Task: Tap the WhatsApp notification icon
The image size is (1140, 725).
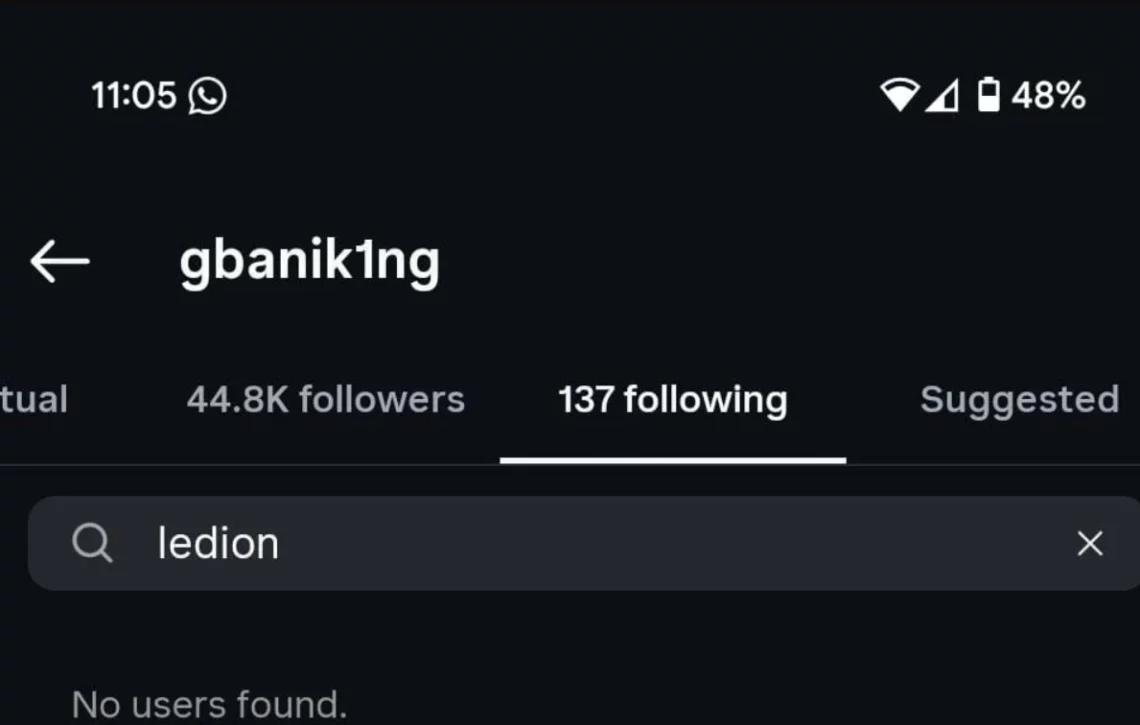Action: (x=208, y=97)
